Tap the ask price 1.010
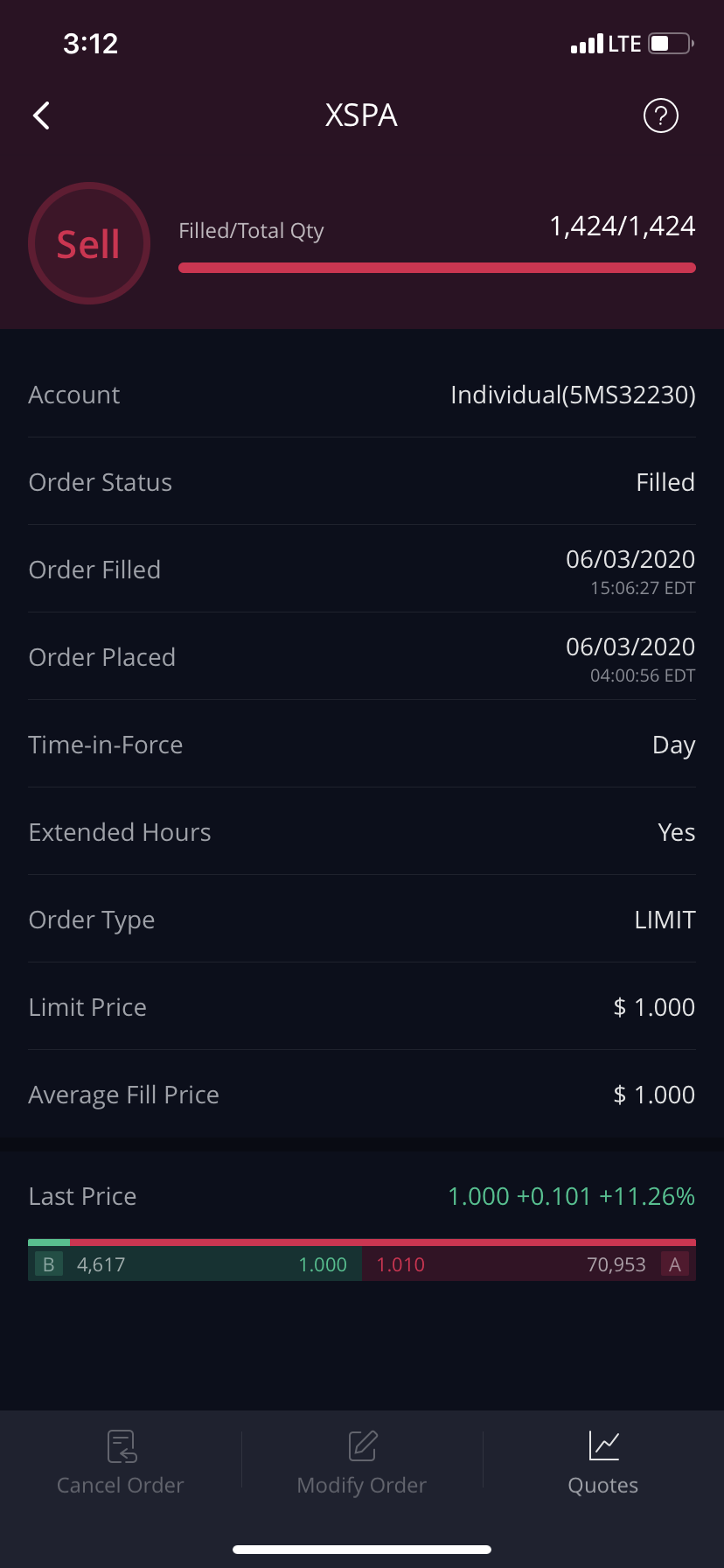The width and height of the screenshot is (724, 1568). coord(400,1264)
